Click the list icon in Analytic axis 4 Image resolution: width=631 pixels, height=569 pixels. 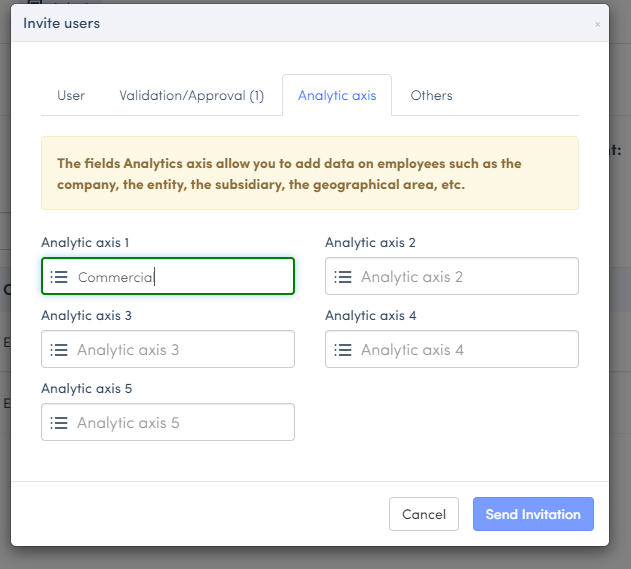coord(343,350)
